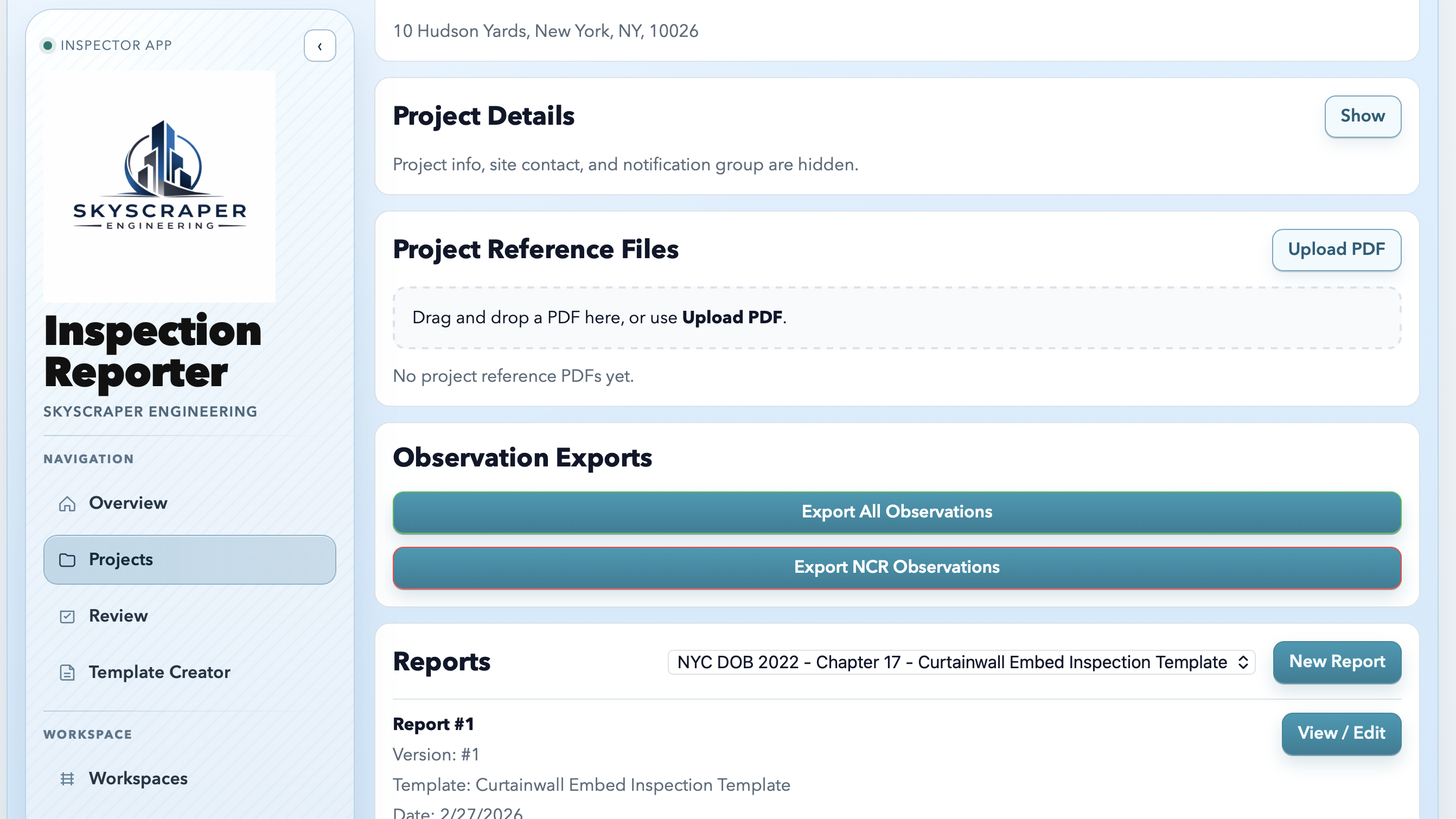Export NCR observations
Image resolution: width=1456 pixels, height=819 pixels.
click(896, 567)
